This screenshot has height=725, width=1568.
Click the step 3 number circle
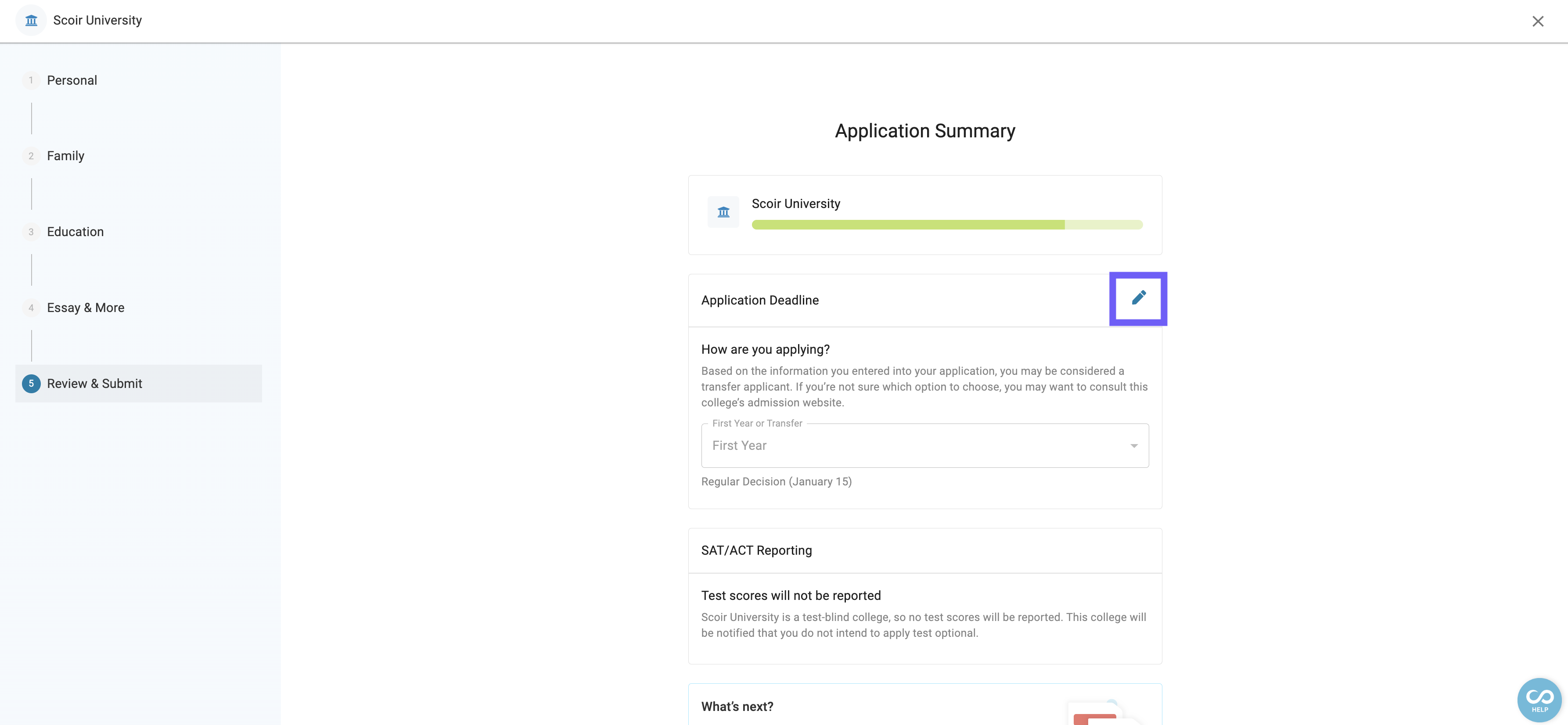pos(31,232)
